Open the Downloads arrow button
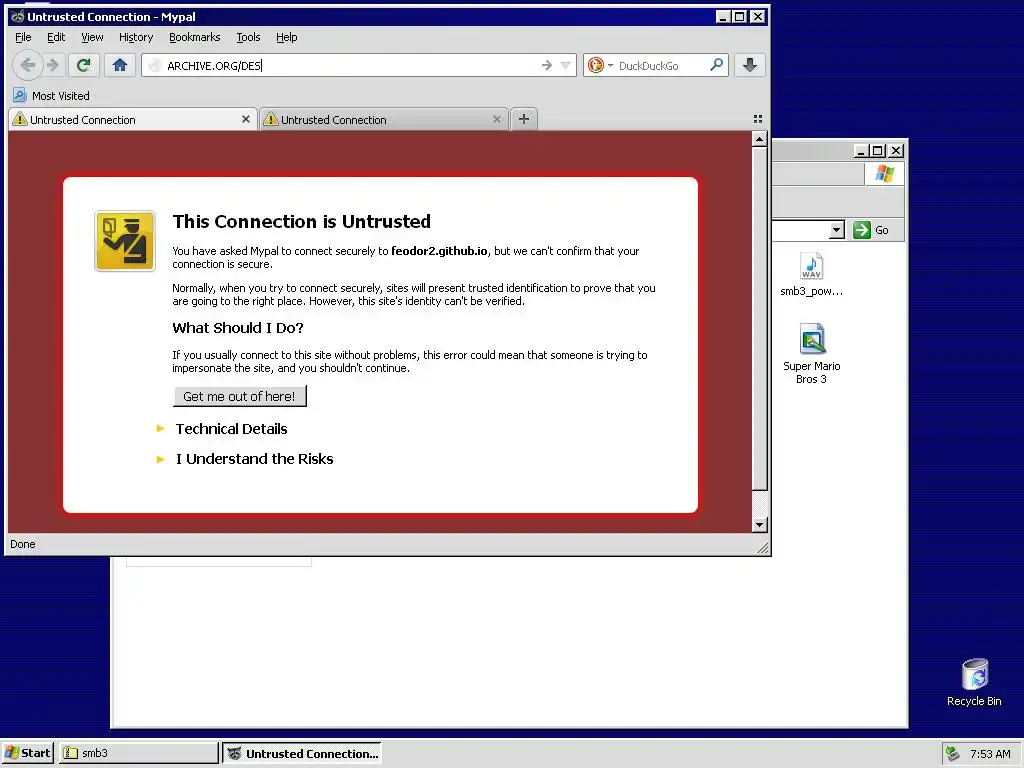 (x=750, y=65)
